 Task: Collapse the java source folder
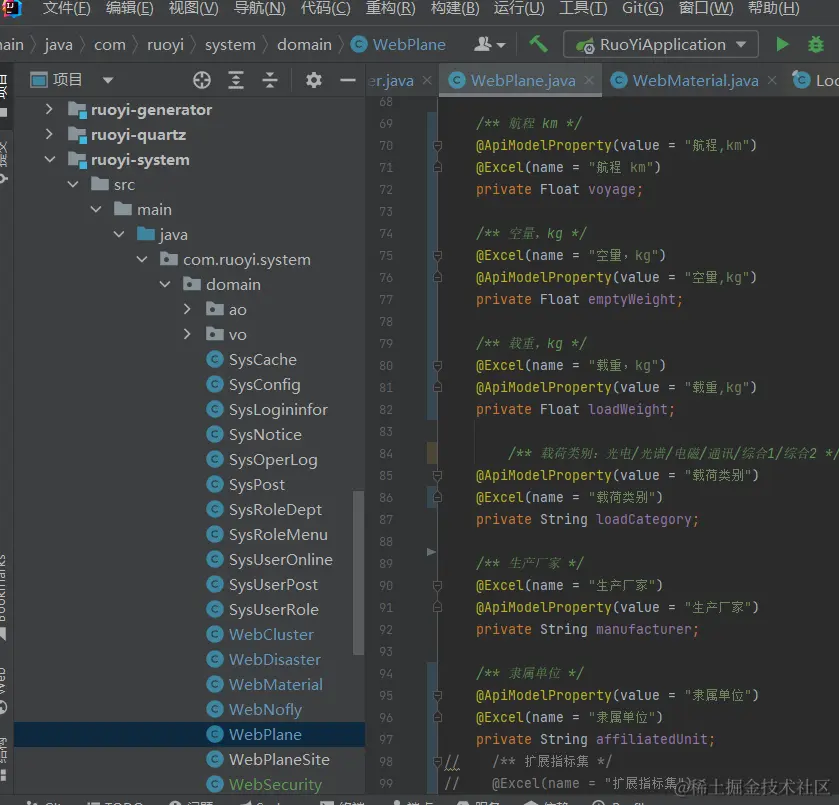tap(119, 234)
